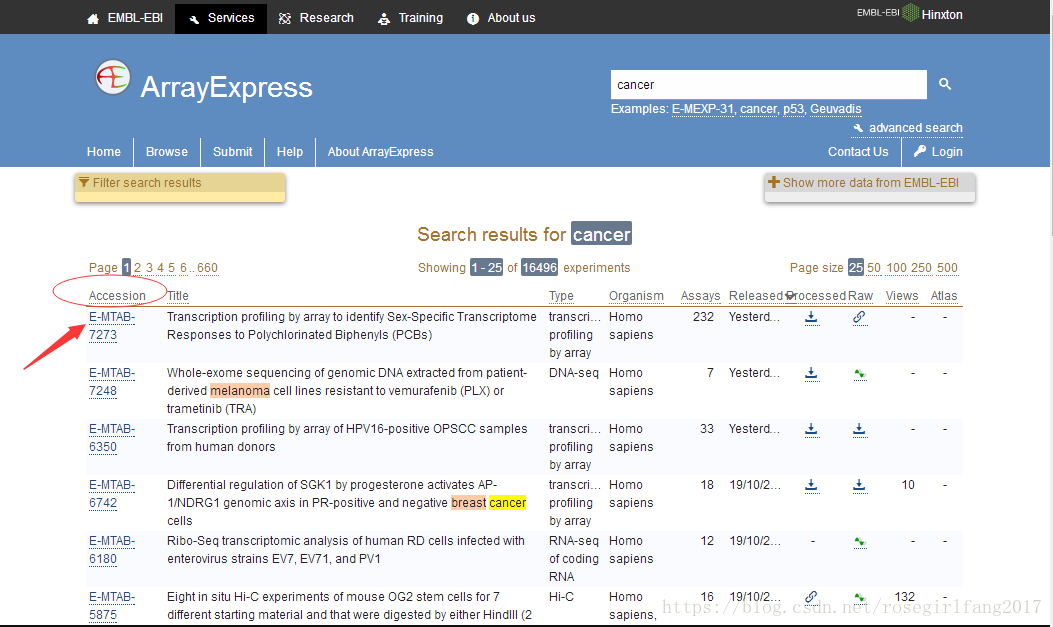Sort by Atlas column header
The width and height of the screenshot is (1053, 627).
[x=944, y=295]
